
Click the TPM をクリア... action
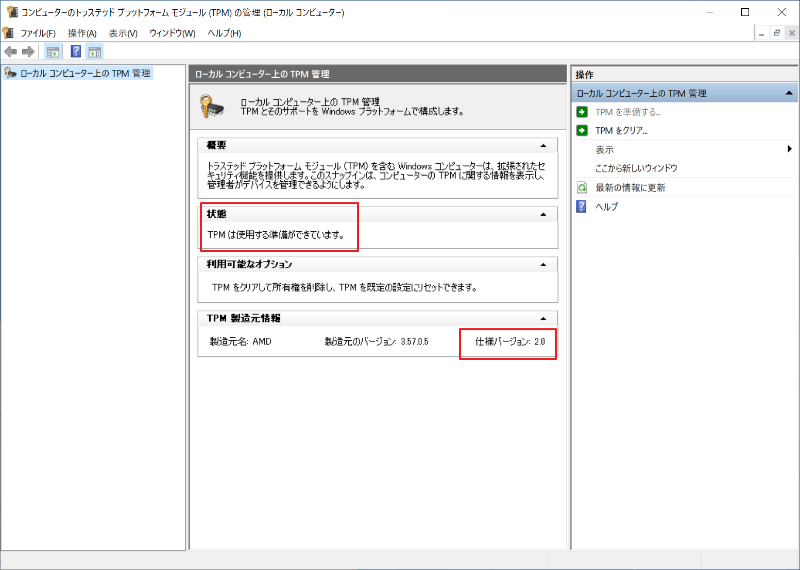click(621, 131)
